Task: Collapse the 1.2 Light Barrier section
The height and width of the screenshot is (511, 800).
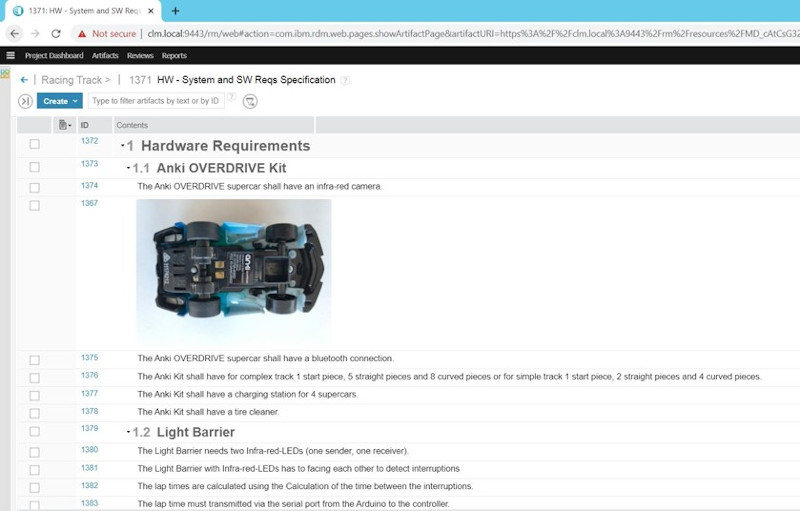Action: pos(129,433)
